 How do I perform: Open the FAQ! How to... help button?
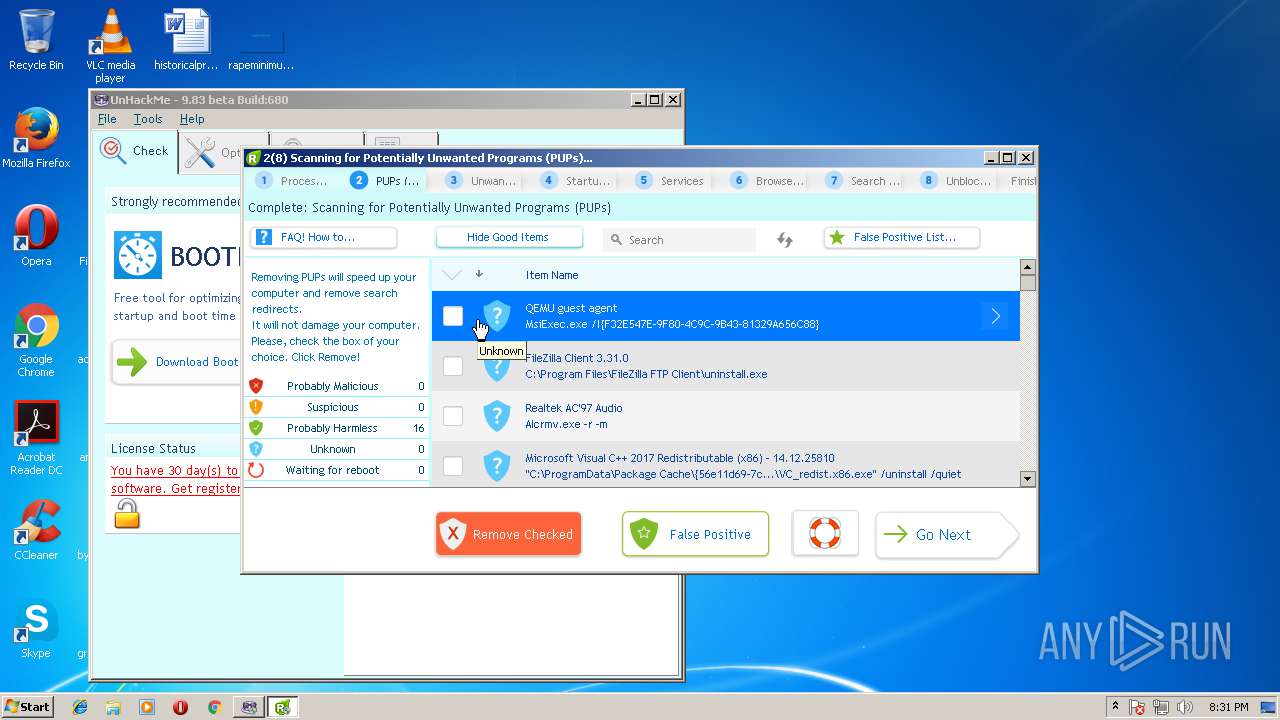tap(323, 237)
